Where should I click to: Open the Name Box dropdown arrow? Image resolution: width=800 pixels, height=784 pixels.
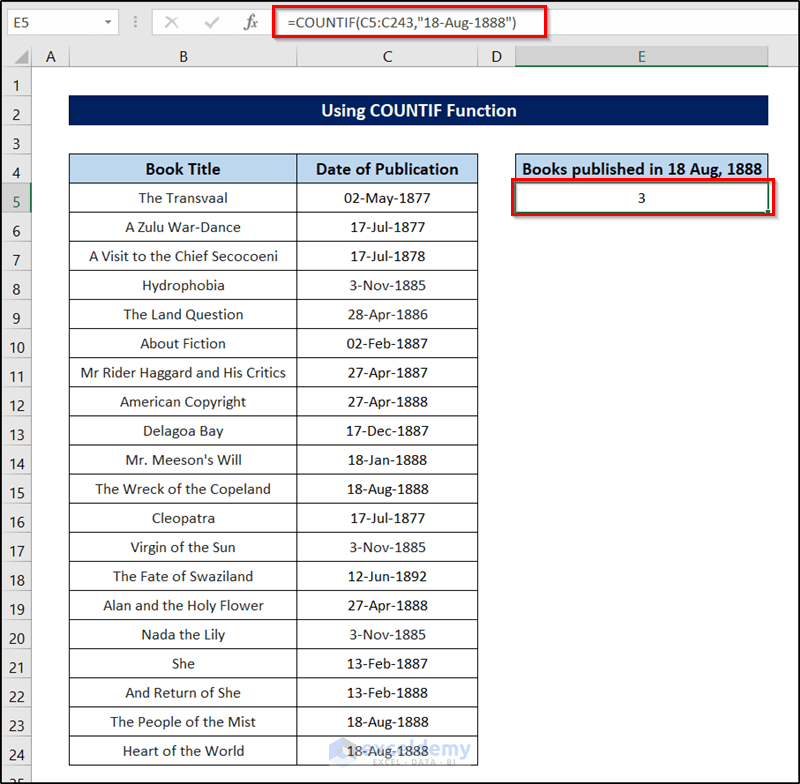point(109,22)
